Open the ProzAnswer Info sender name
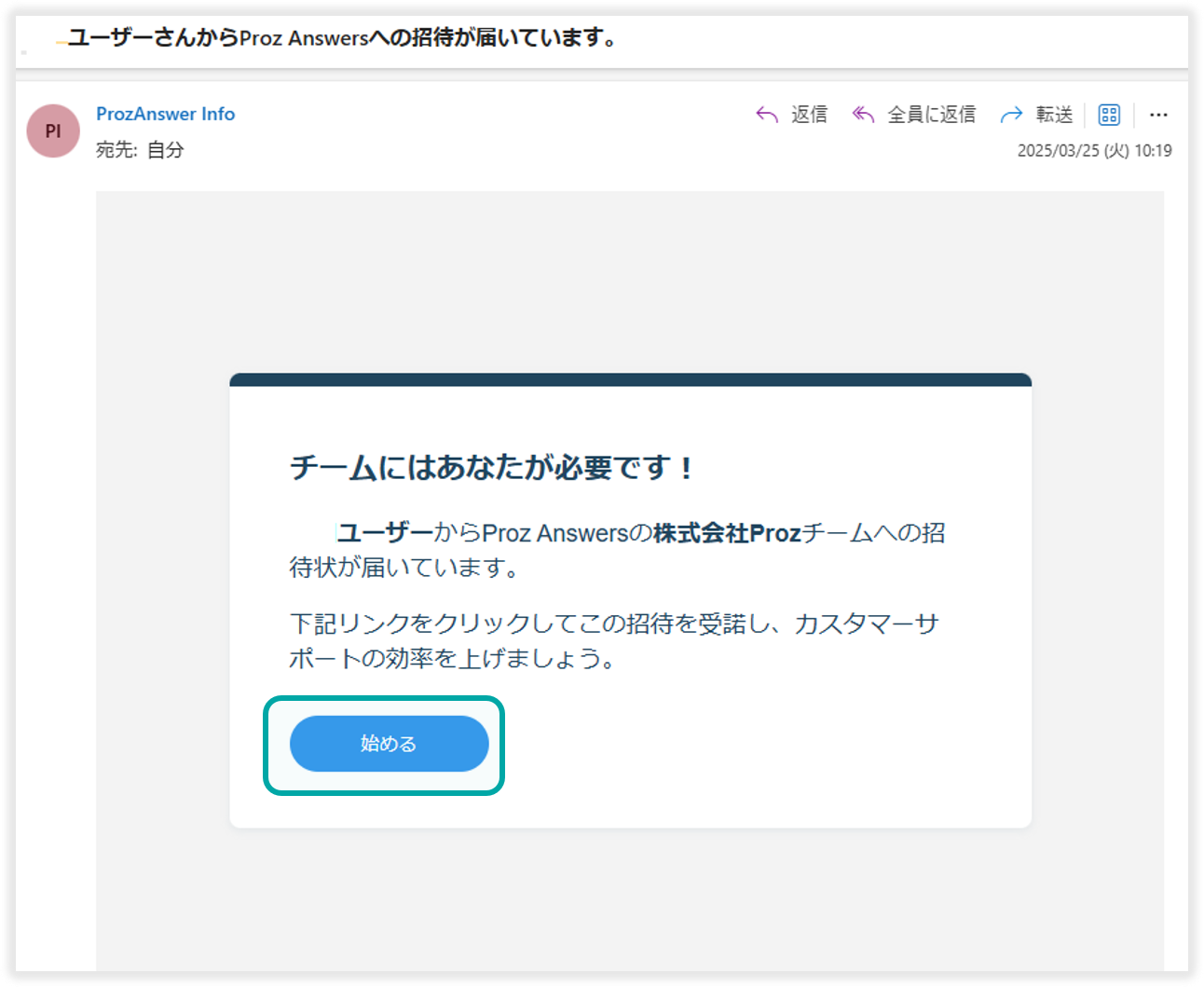 pyautogui.click(x=165, y=114)
